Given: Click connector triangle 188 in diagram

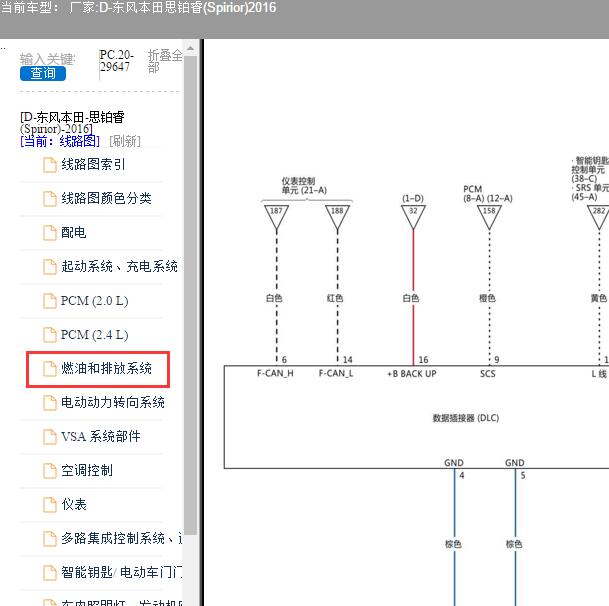Looking at the screenshot, I should pos(337,217).
